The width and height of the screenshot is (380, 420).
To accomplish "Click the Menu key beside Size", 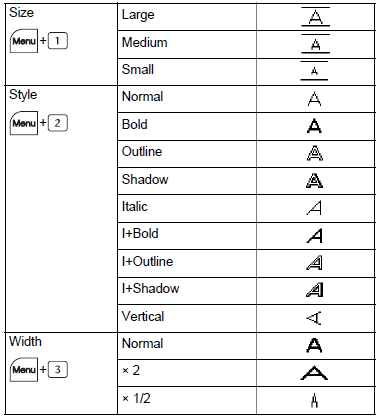I will (24, 41).
